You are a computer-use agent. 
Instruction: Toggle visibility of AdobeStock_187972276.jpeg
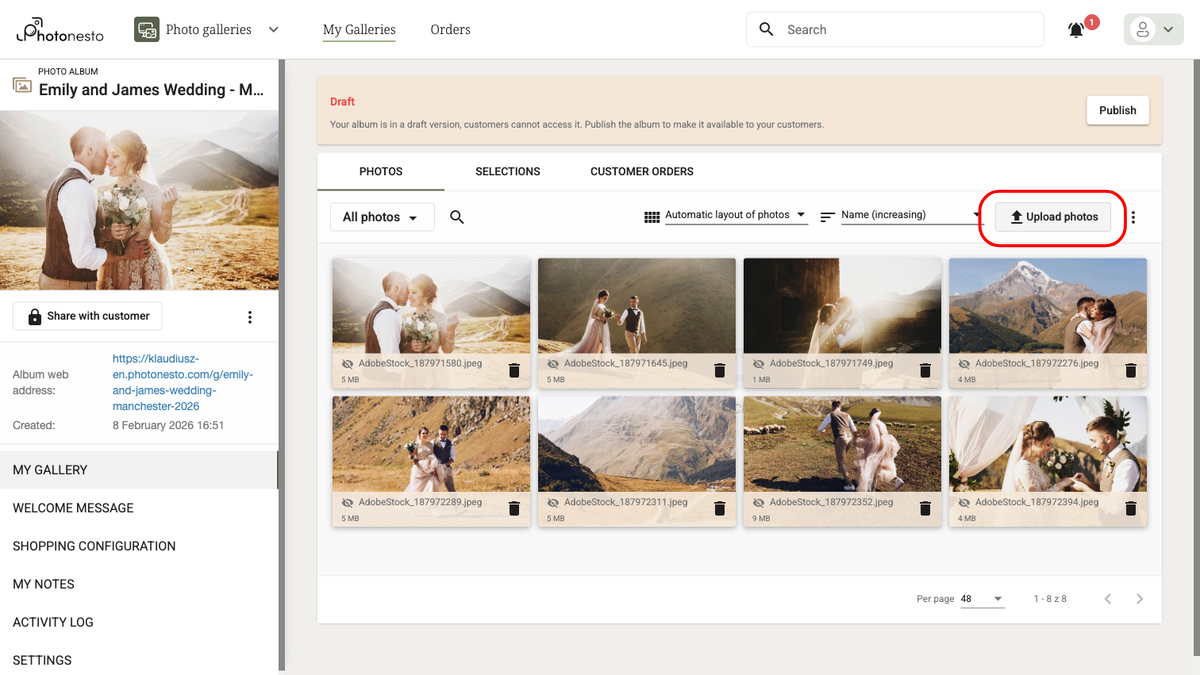(963, 364)
